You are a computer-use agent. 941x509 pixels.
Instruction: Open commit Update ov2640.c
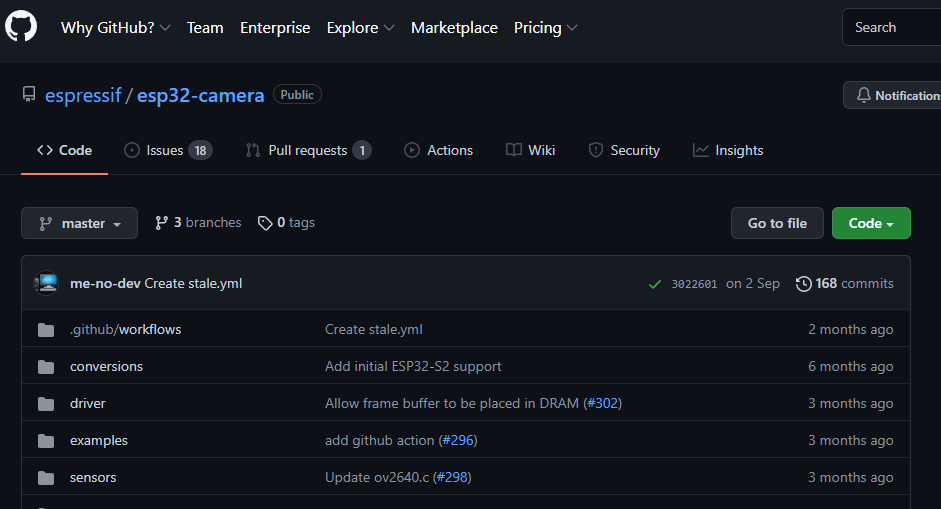click(377, 478)
